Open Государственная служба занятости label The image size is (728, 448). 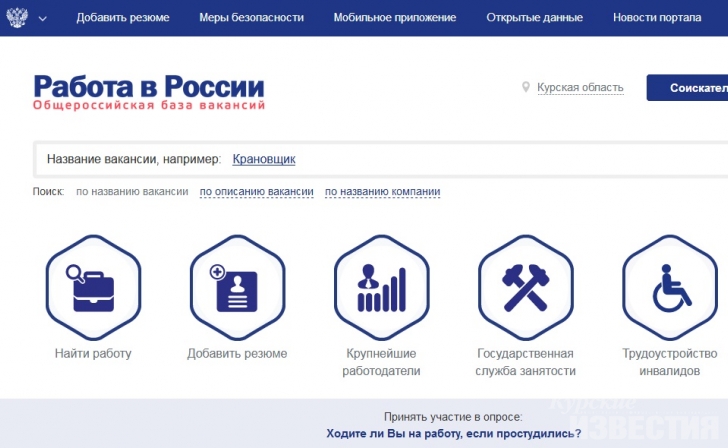click(x=525, y=362)
